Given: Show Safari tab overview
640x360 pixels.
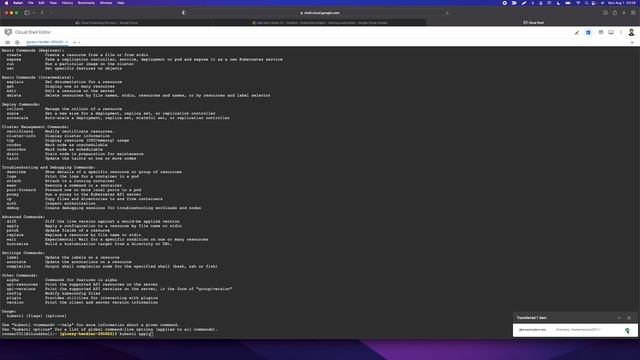Looking at the screenshot, I should point(633,13).
